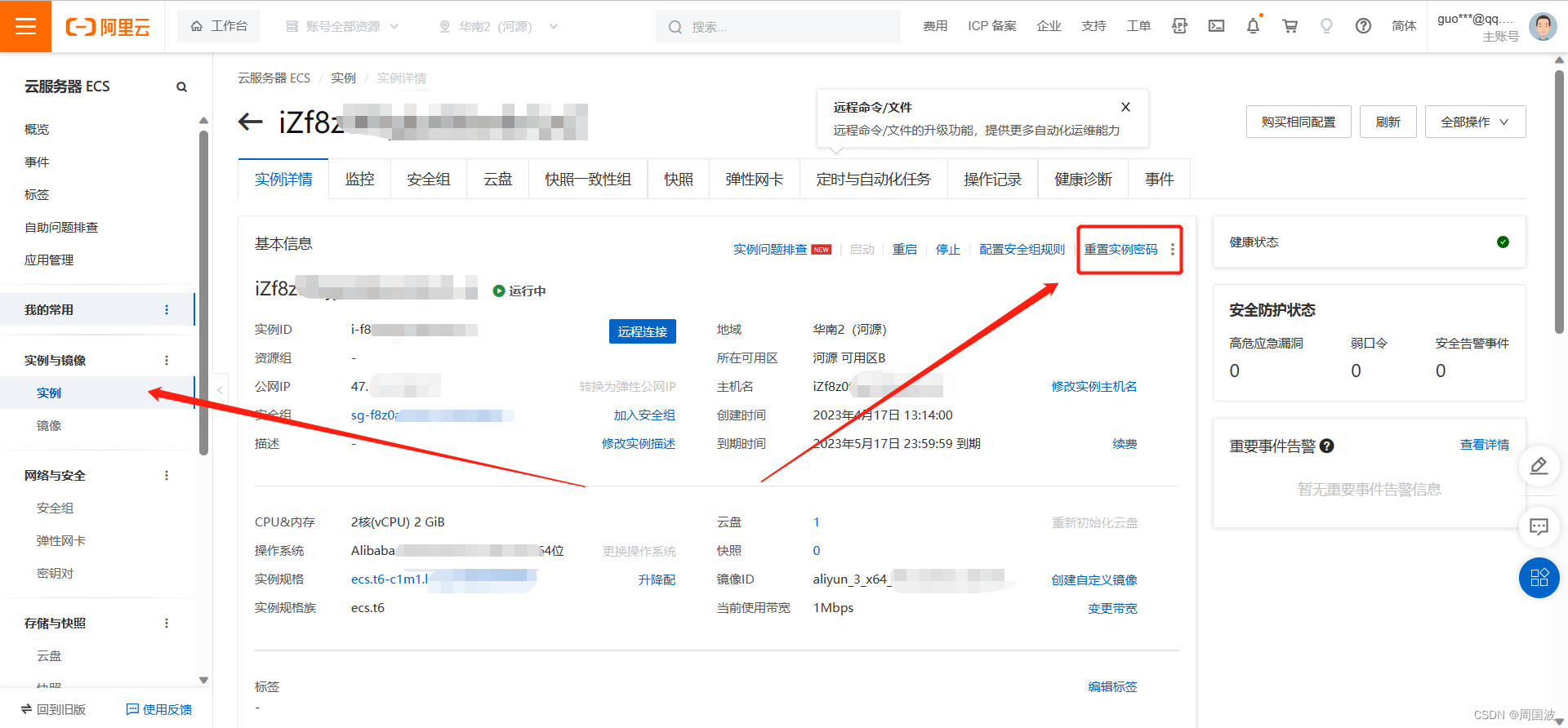Open 查看详情 under 重要事件告警
1568x728 pixels.
(1485, 444)
